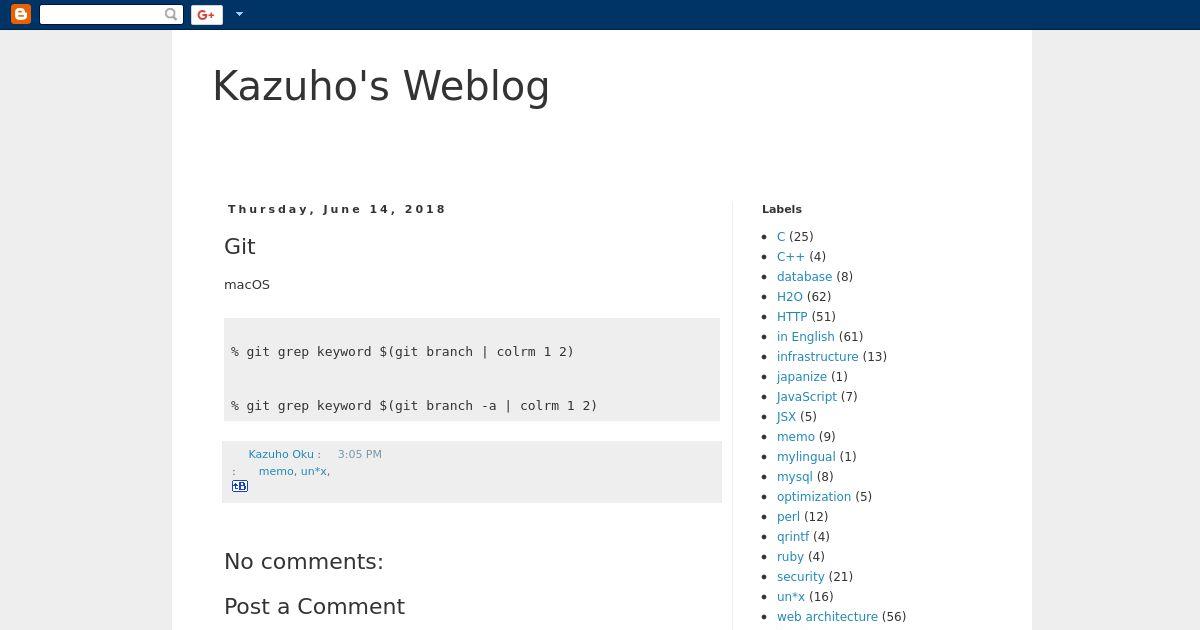Open the navbar dropdown arrow
The height and width of the screenshot is (630, 1200).
239,14
